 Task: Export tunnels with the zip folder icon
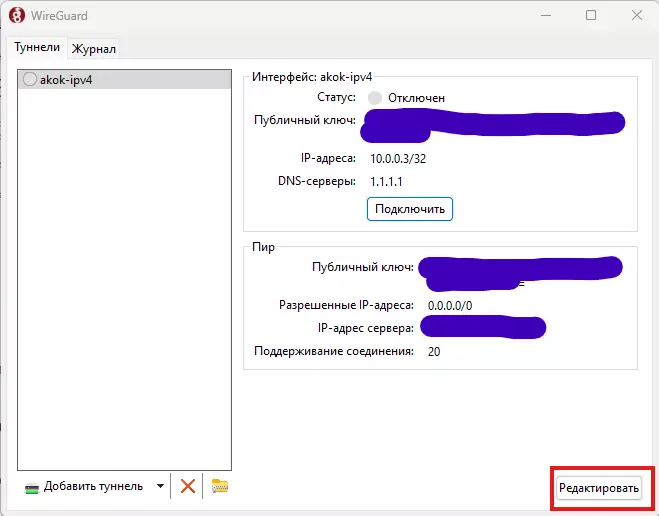click(x=220, y=486)
